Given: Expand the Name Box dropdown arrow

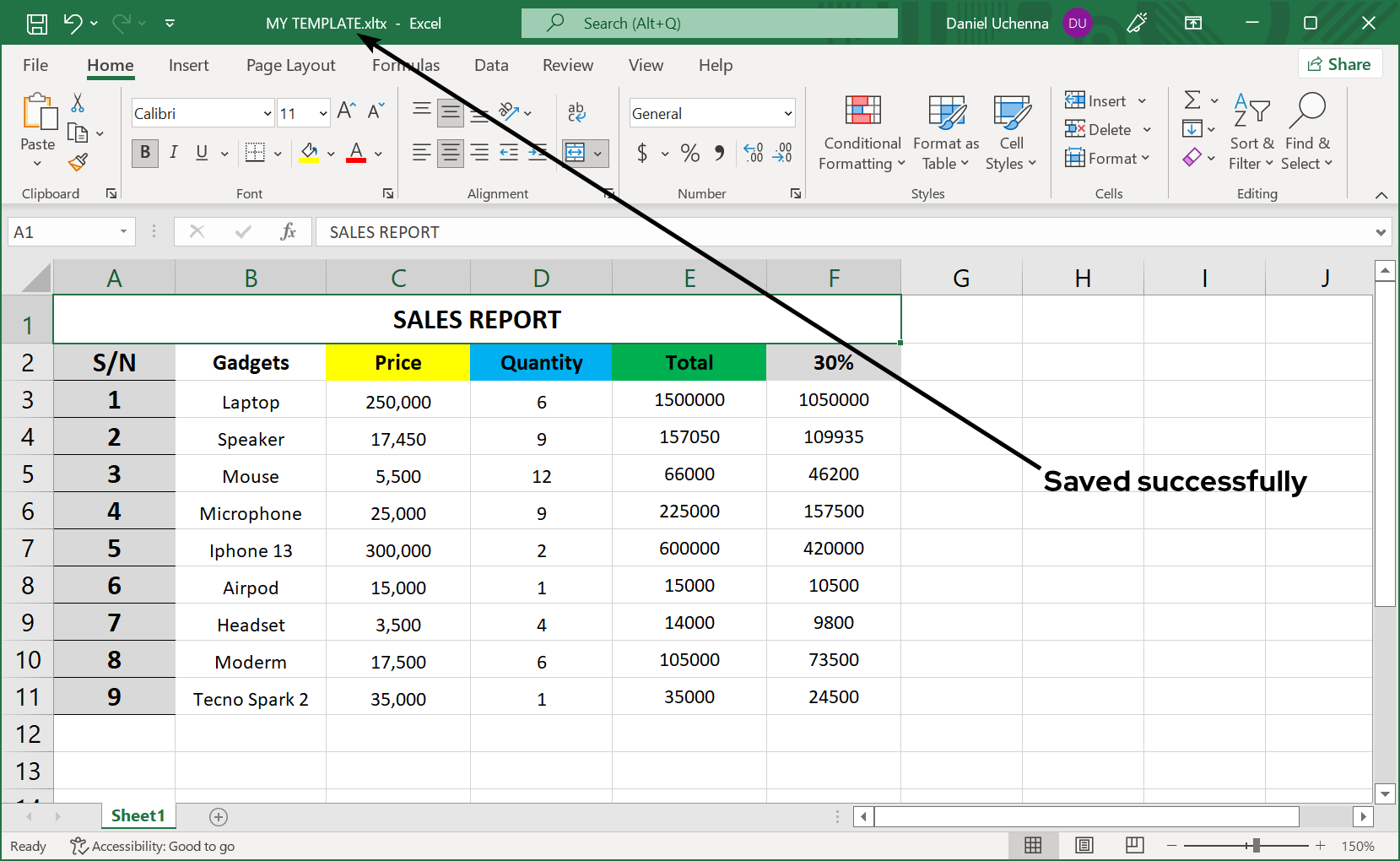Looking at the screenshot, I should click(123, 232).
